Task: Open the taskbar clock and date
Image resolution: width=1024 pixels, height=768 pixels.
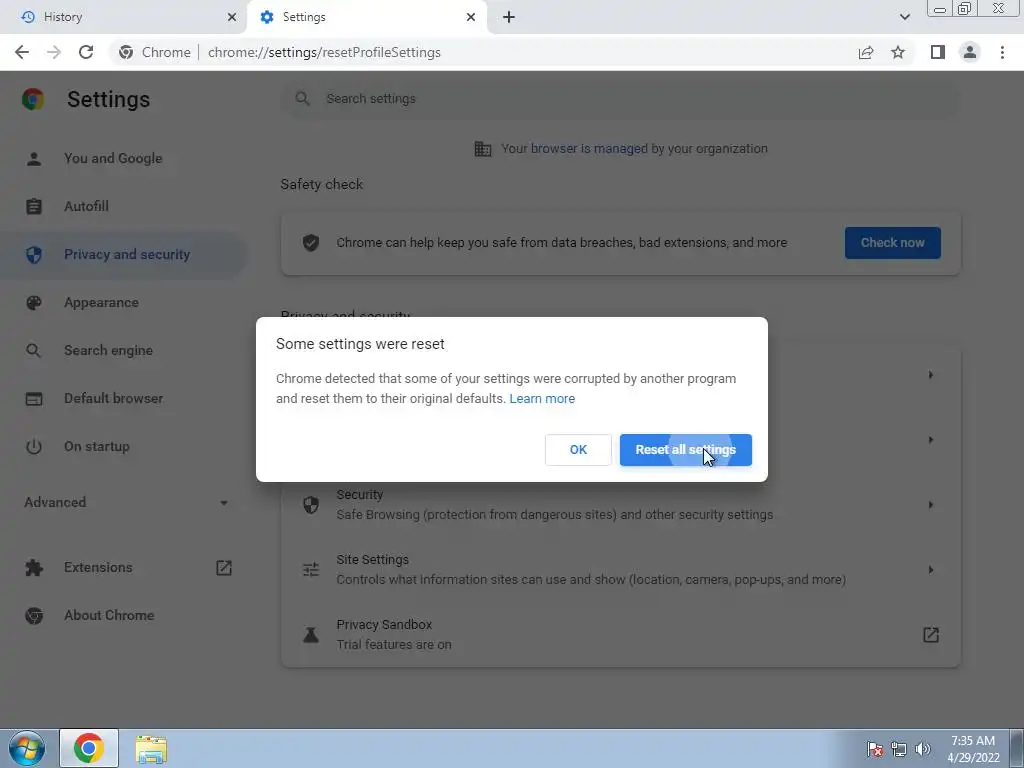Action: (x=973, y=749)
